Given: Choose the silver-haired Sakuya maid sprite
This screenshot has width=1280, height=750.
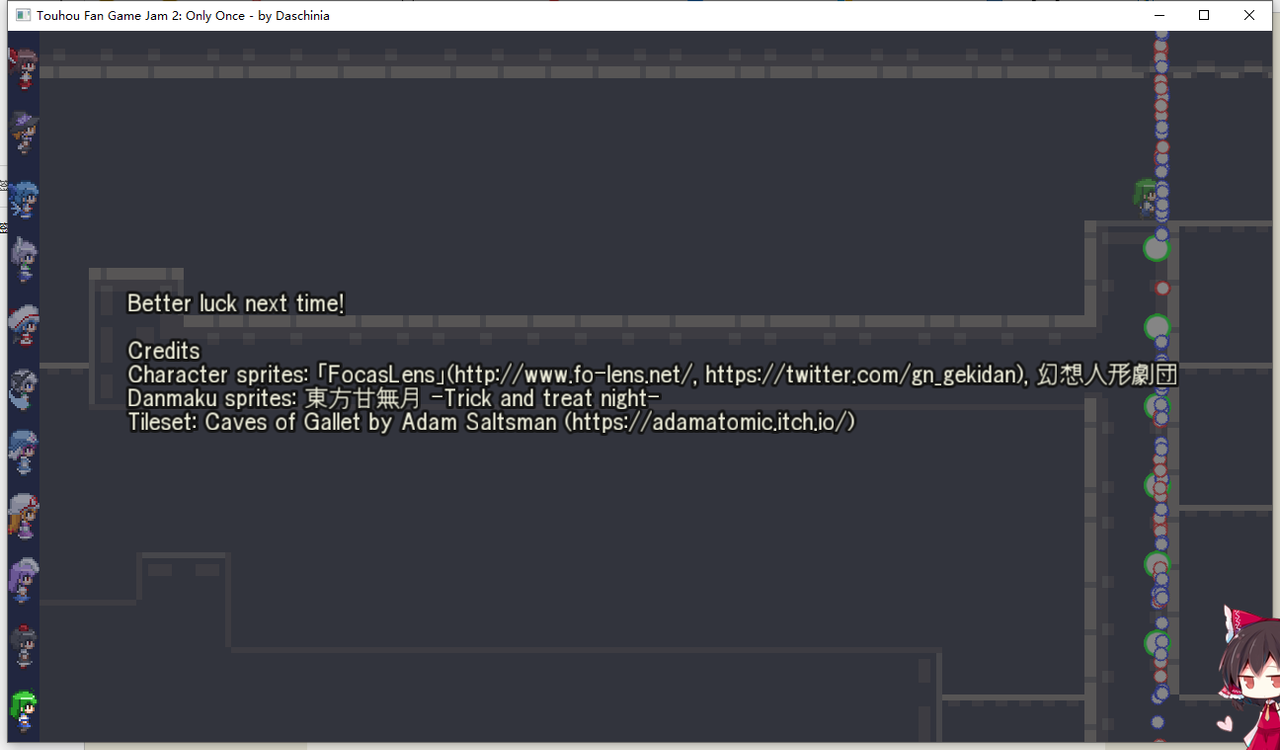Looking at the screenshot, I should pyautogui.click(x=23, y=260).
